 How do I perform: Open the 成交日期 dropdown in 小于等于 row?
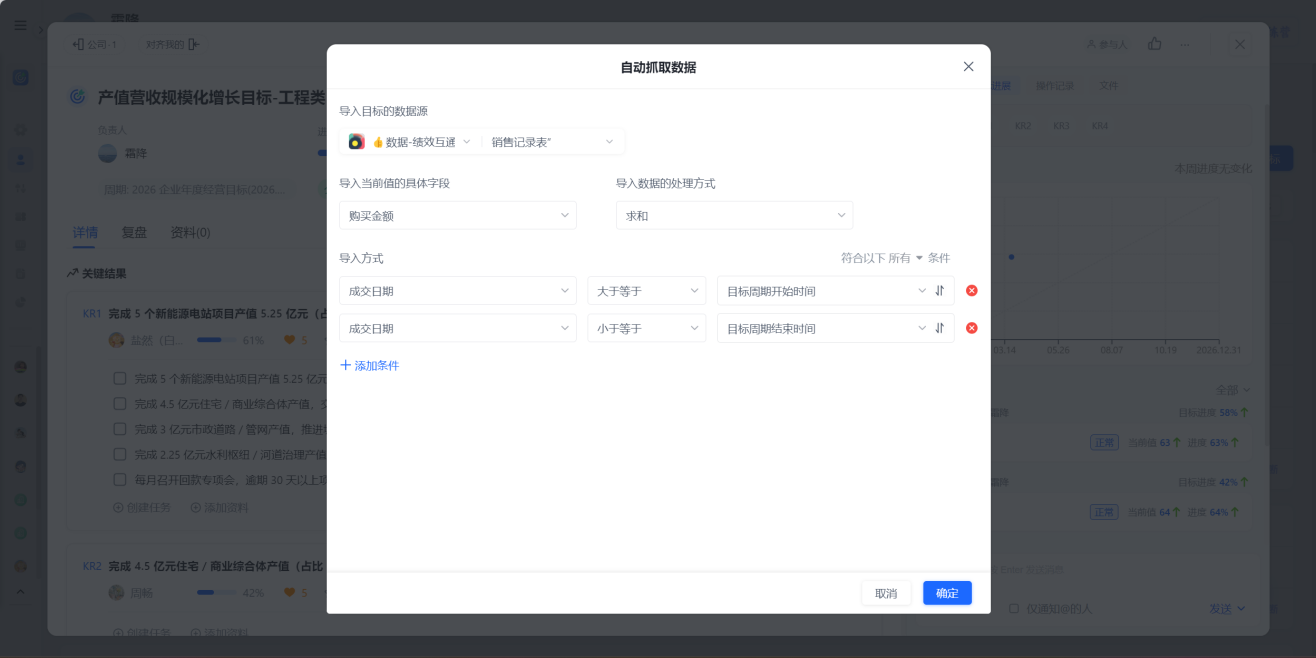click(x=458, y=328)
